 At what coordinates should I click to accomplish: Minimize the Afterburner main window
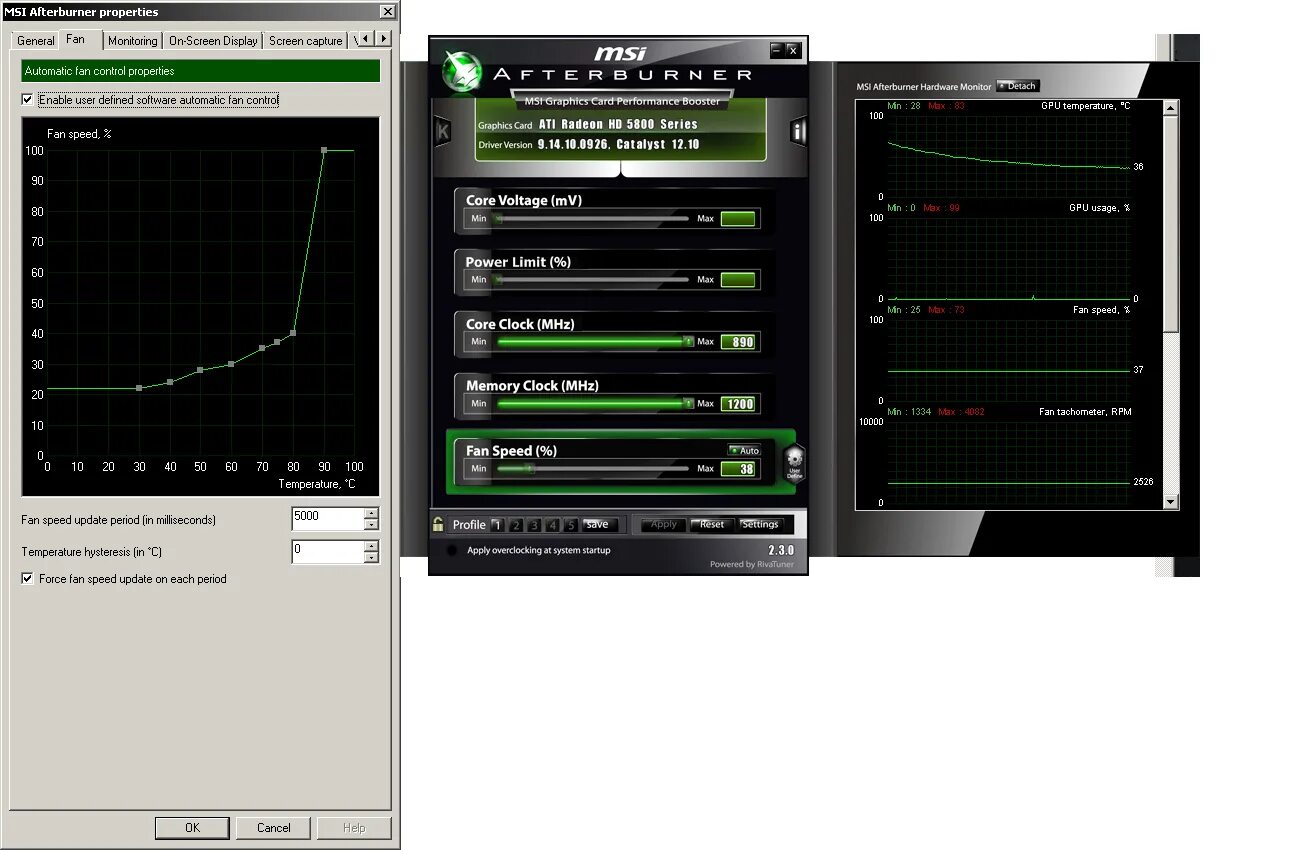(777, 49)
